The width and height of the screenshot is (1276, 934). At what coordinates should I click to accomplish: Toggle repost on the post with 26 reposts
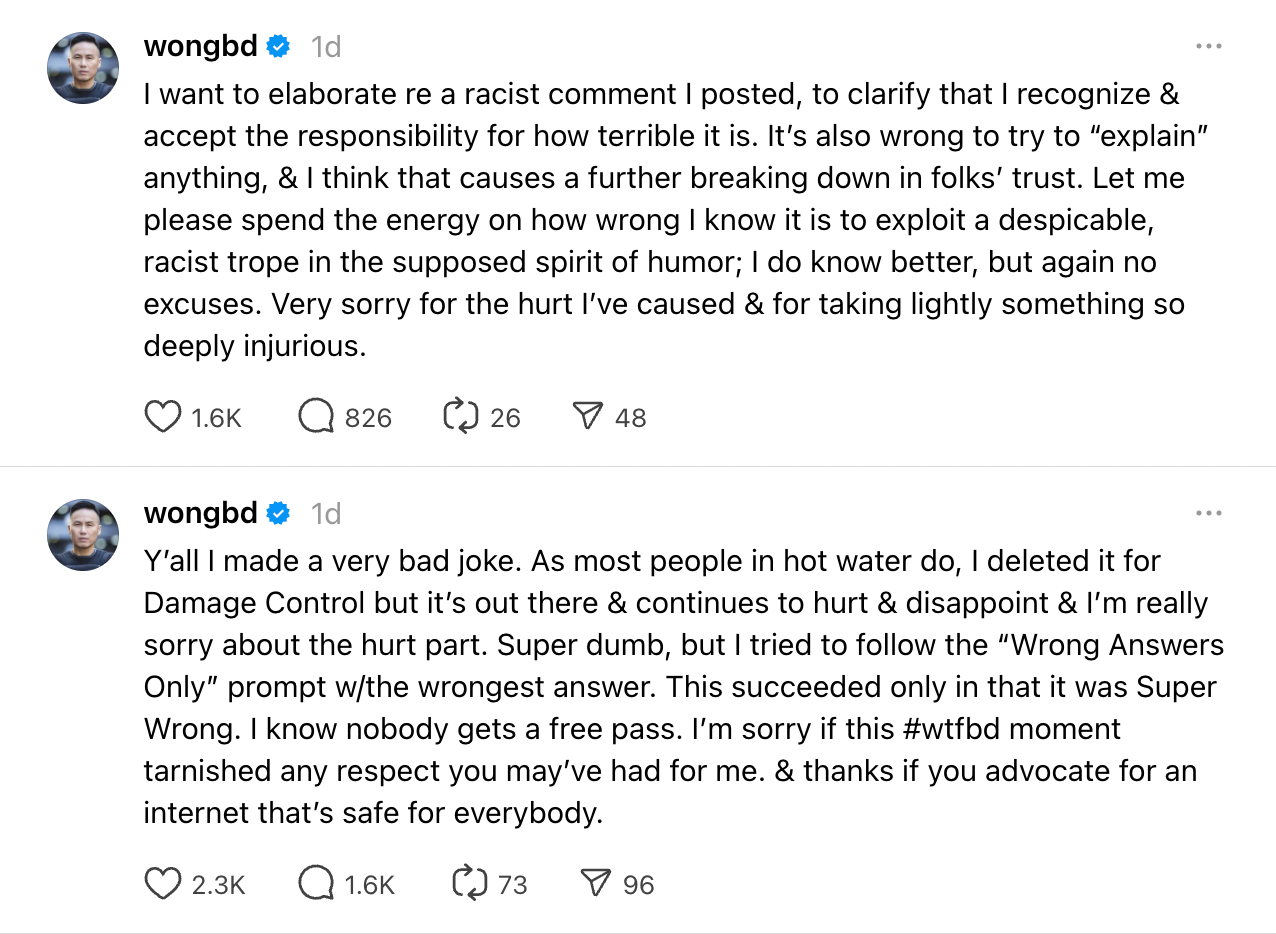coord(459,417)
